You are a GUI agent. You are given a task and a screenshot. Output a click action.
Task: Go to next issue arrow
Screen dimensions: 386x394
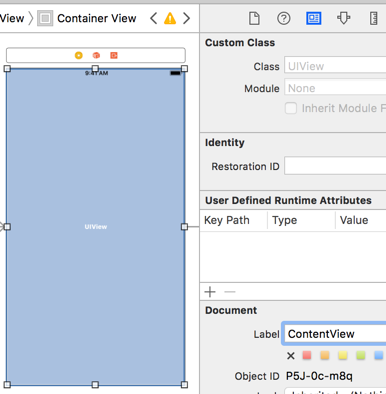click(187, 18)
